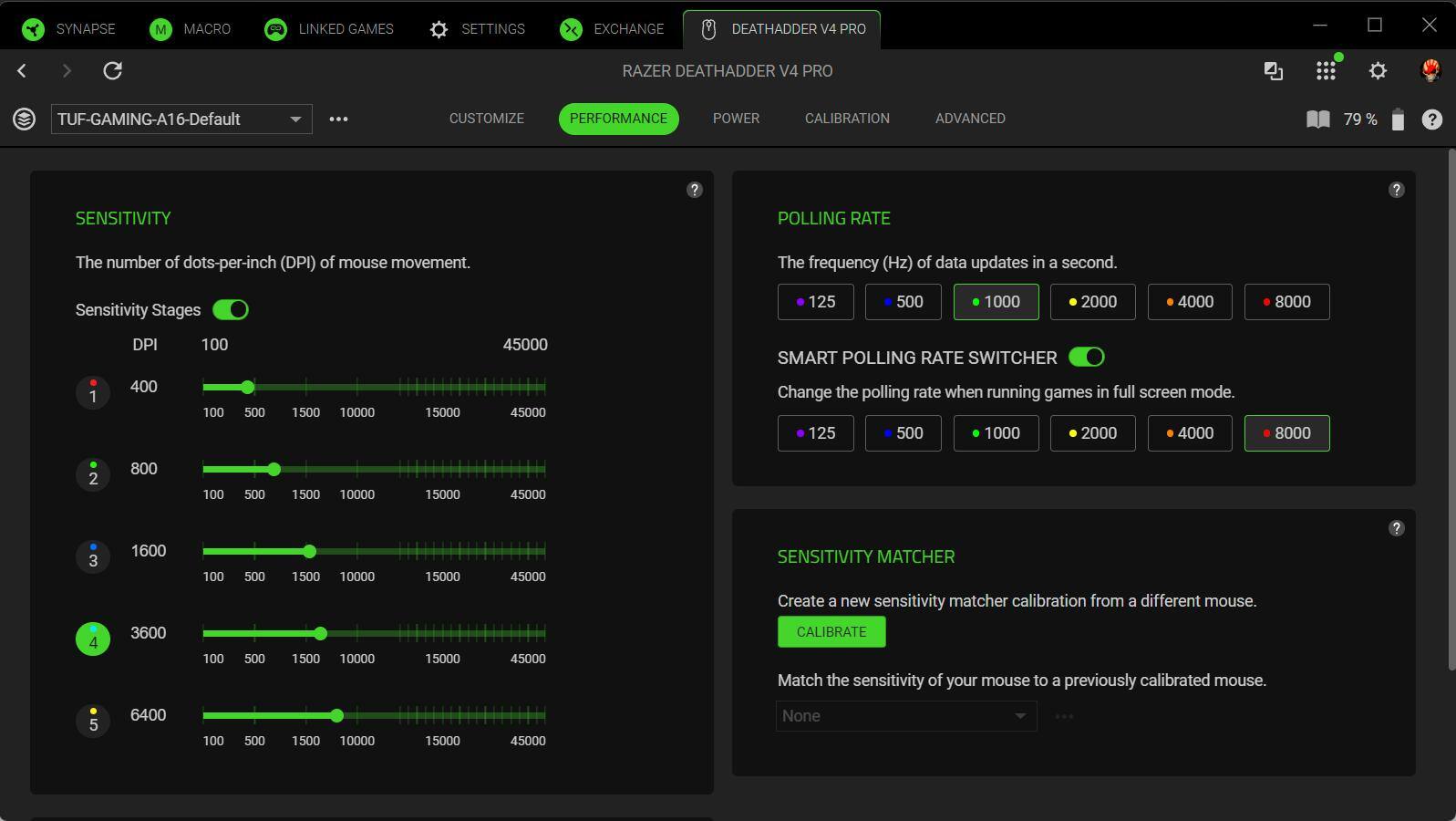The width and height of the screenshot is (1456, 821).
Task: Open the user avatar profile icon
Action: coord(1430,71)
